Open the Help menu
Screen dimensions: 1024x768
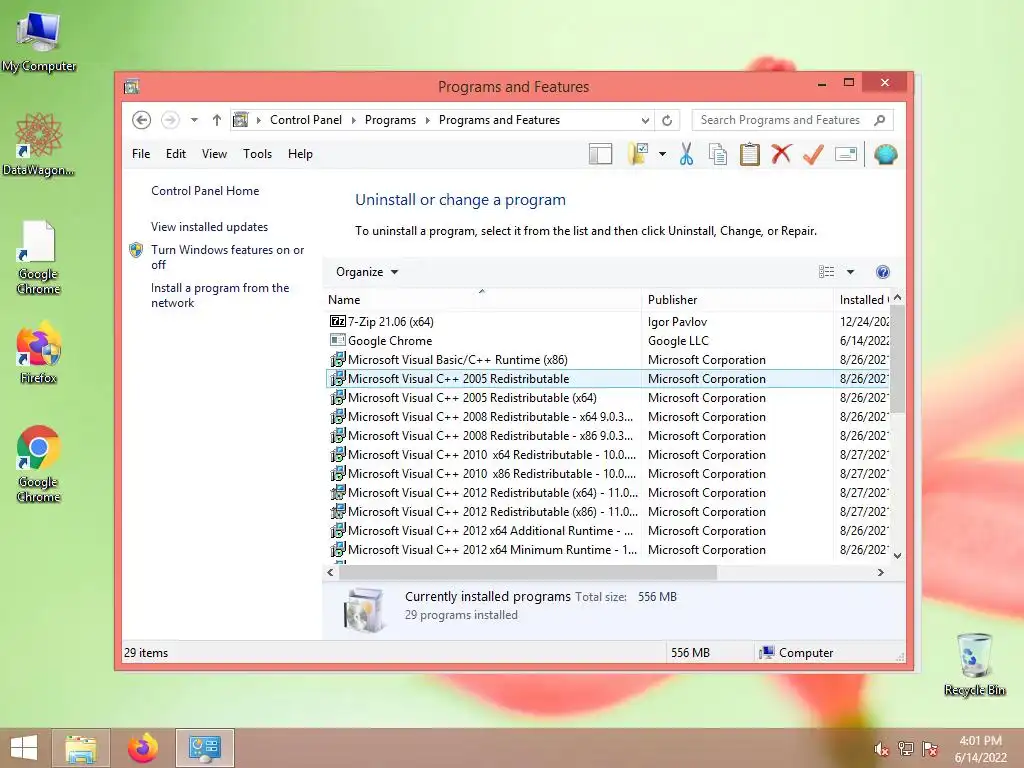(x=300, y=154)
